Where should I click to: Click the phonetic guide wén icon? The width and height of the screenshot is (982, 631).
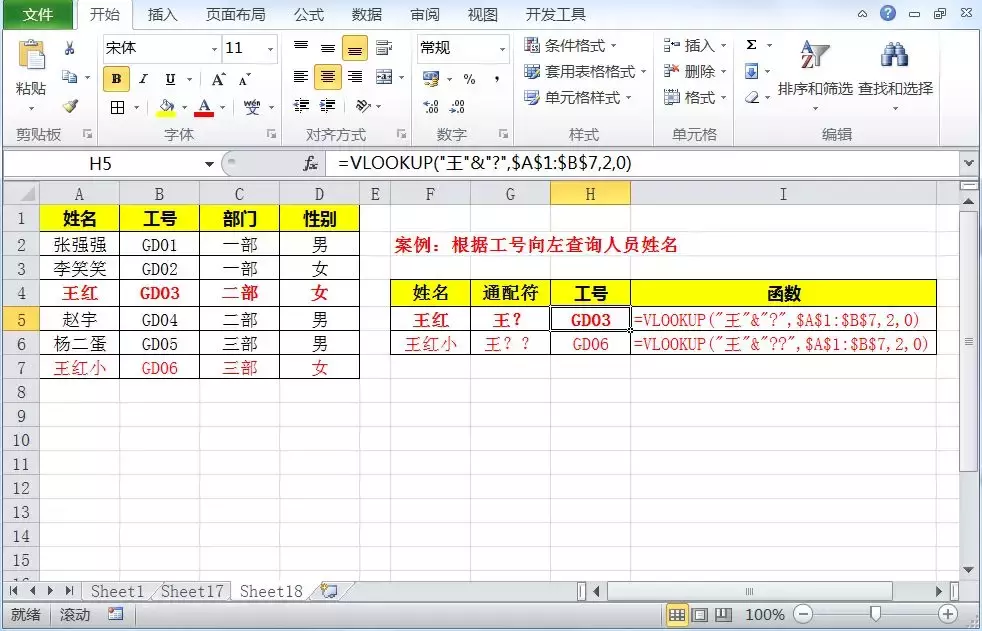(x=252, y=107)
